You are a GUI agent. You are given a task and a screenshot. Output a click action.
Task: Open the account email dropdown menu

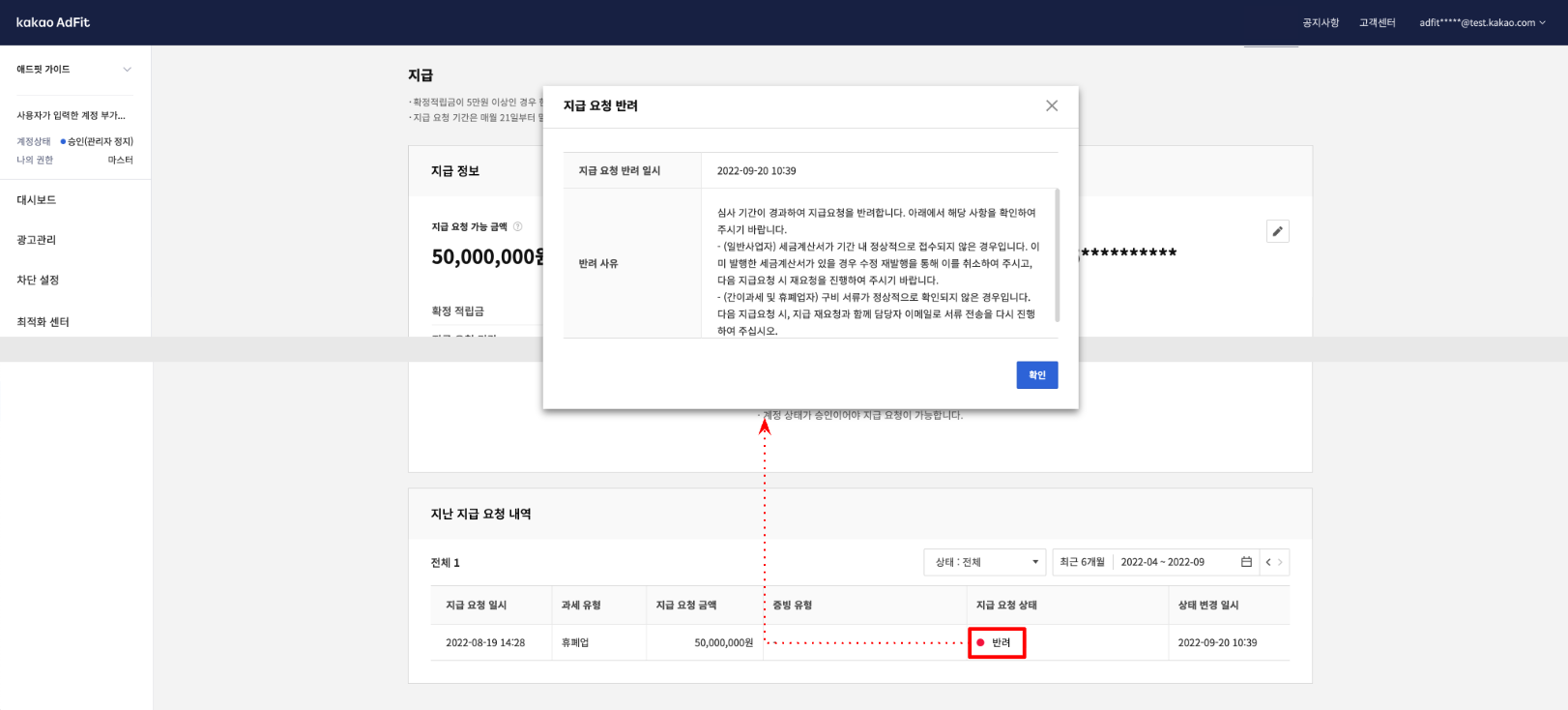click(1481, 22)
